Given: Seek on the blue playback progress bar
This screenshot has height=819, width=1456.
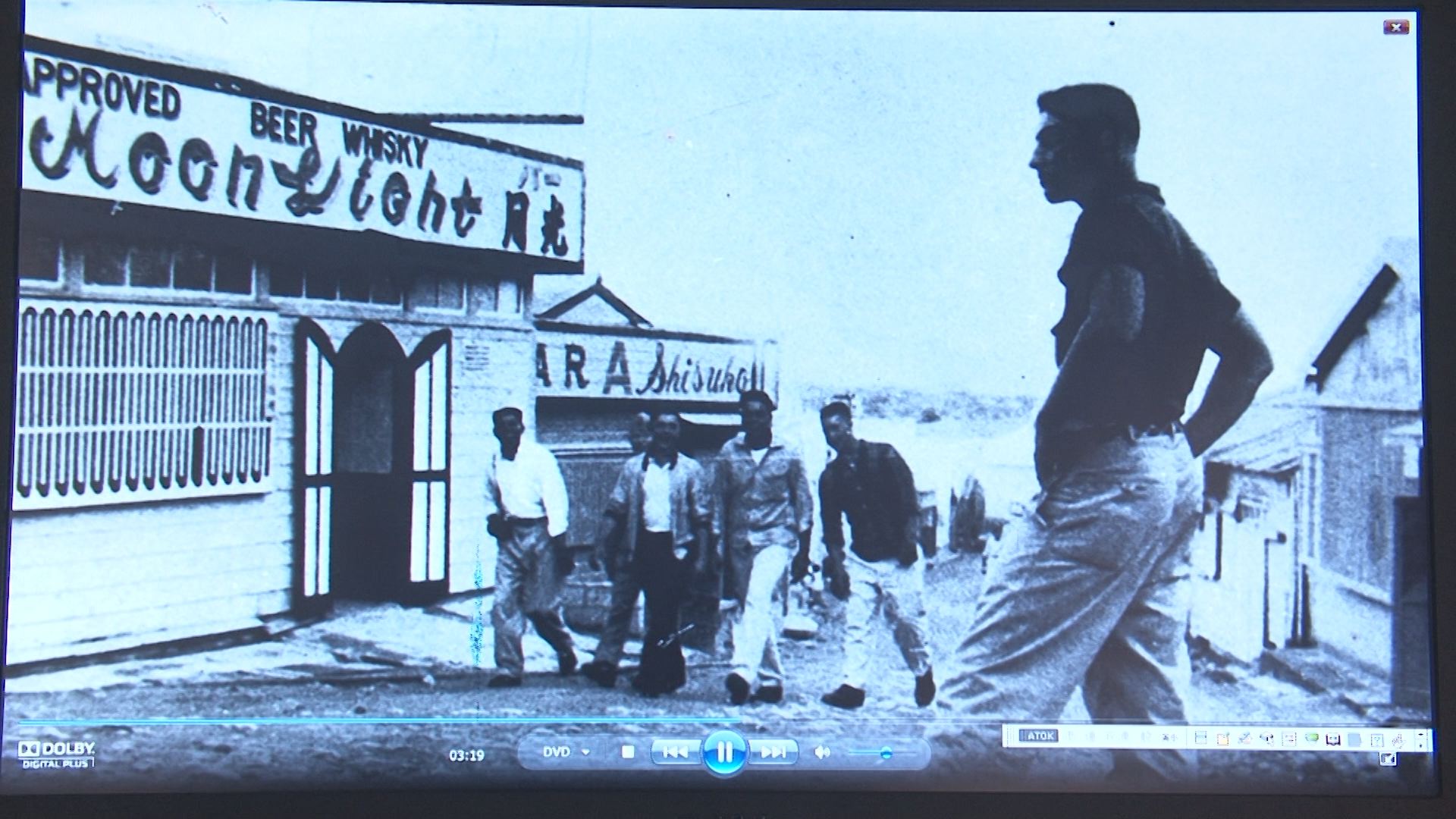Looking at the screenshot, I should click(x=379, y=721).
